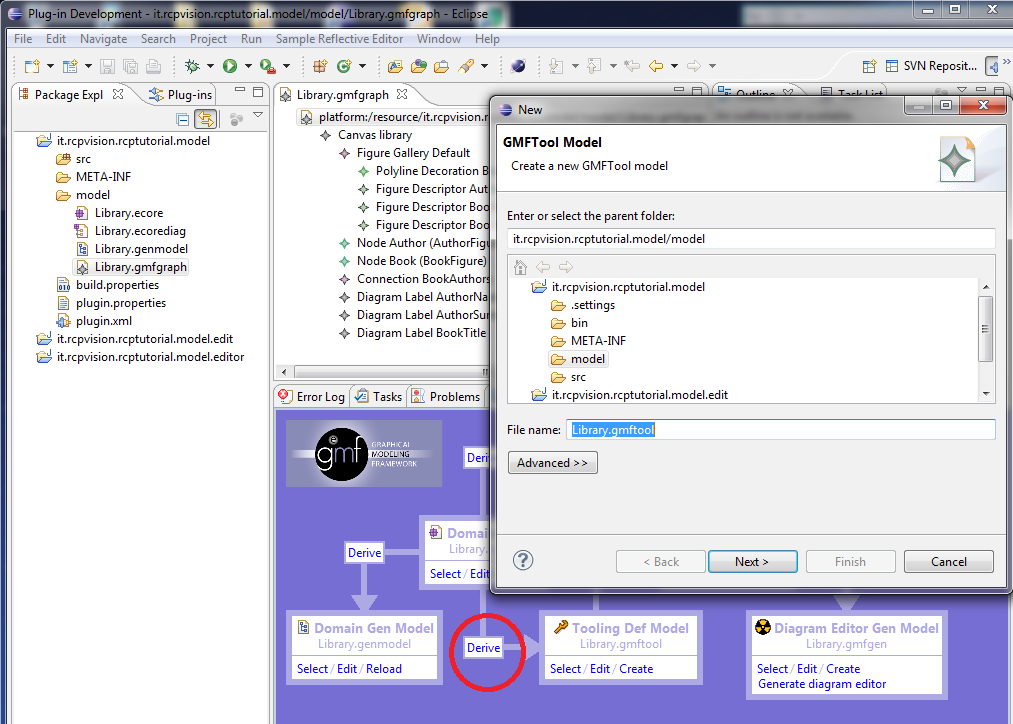Click the New Java Class icon
The height and width of the screenshot is (724, 1013).
[x=344, y=66]
